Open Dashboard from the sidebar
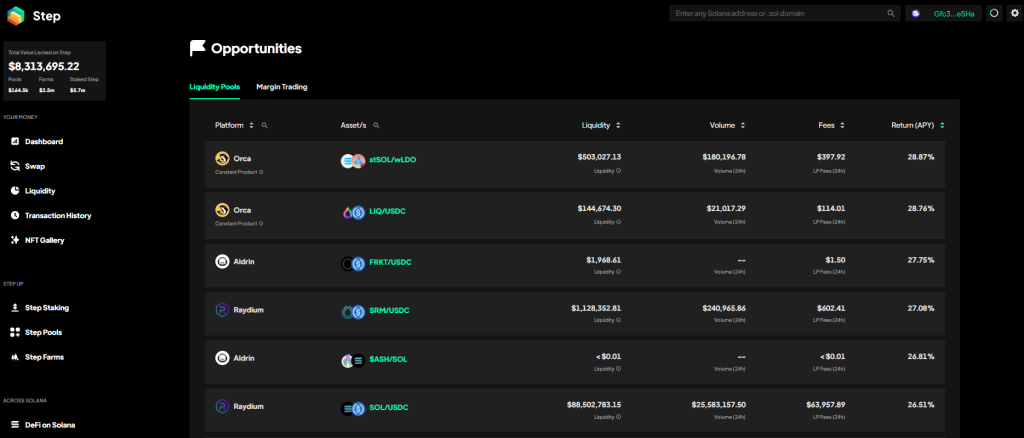1024x438 pixels. click(x=37, y=142)
